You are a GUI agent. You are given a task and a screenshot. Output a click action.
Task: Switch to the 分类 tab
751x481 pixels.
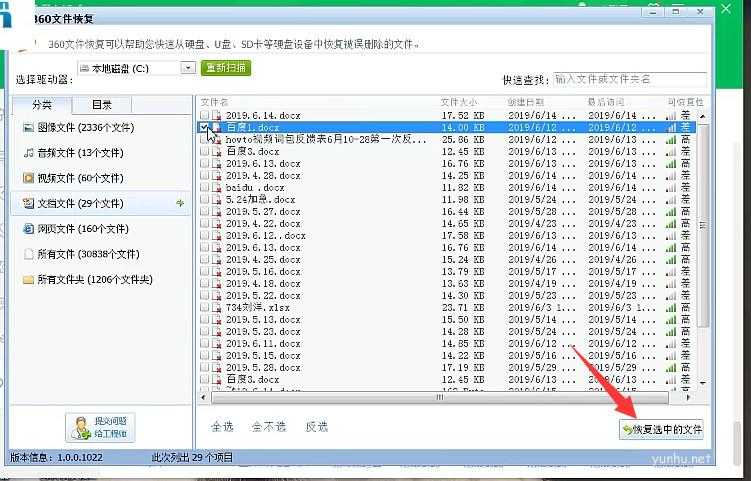click(x=42, y=105)
